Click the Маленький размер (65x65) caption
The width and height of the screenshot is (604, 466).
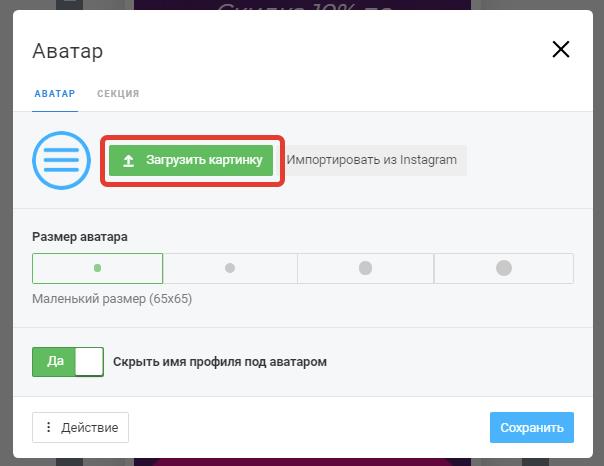coord(112,299)
